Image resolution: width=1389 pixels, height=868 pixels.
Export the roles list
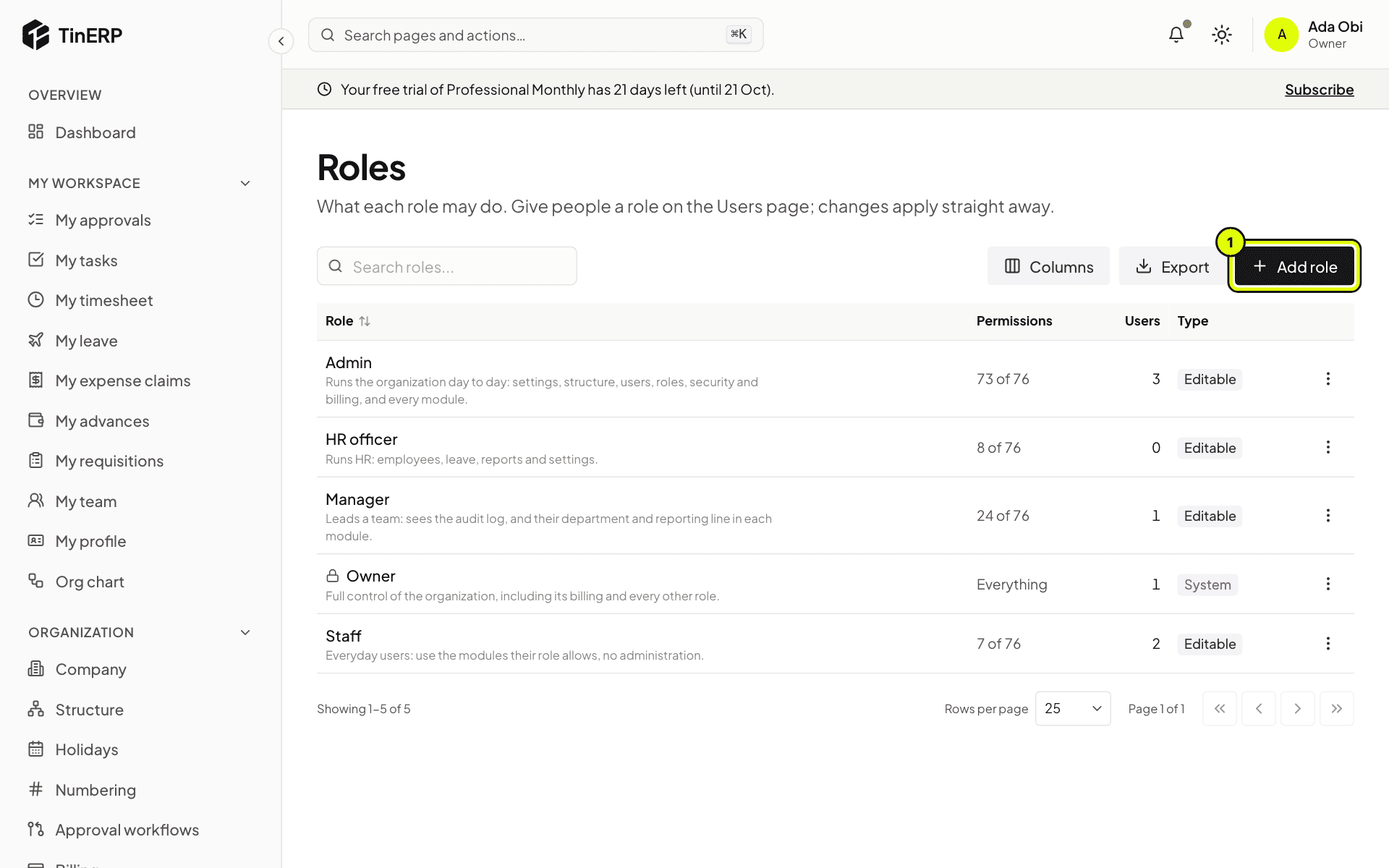tap(1172, 266)
